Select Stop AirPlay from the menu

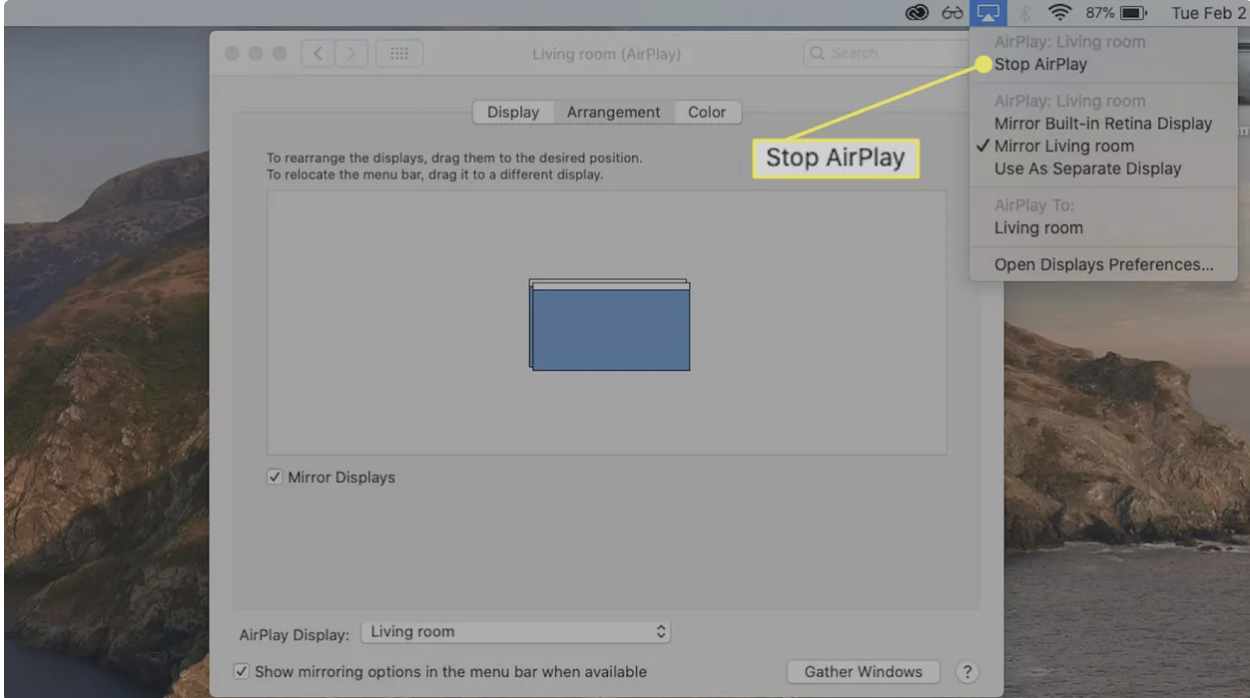point(1040,64)
